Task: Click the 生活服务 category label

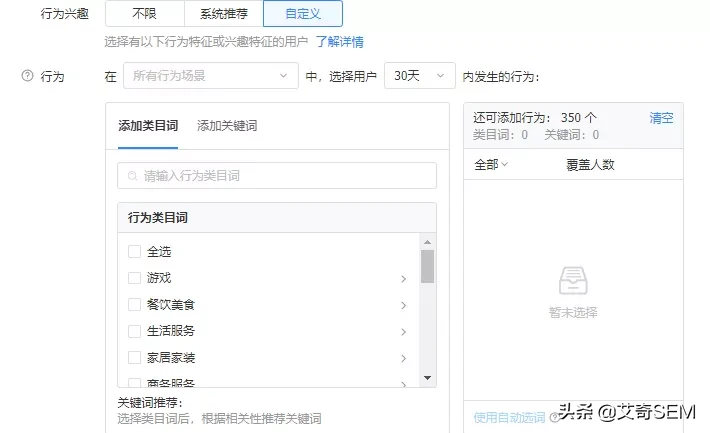Action: click(171, 331)
